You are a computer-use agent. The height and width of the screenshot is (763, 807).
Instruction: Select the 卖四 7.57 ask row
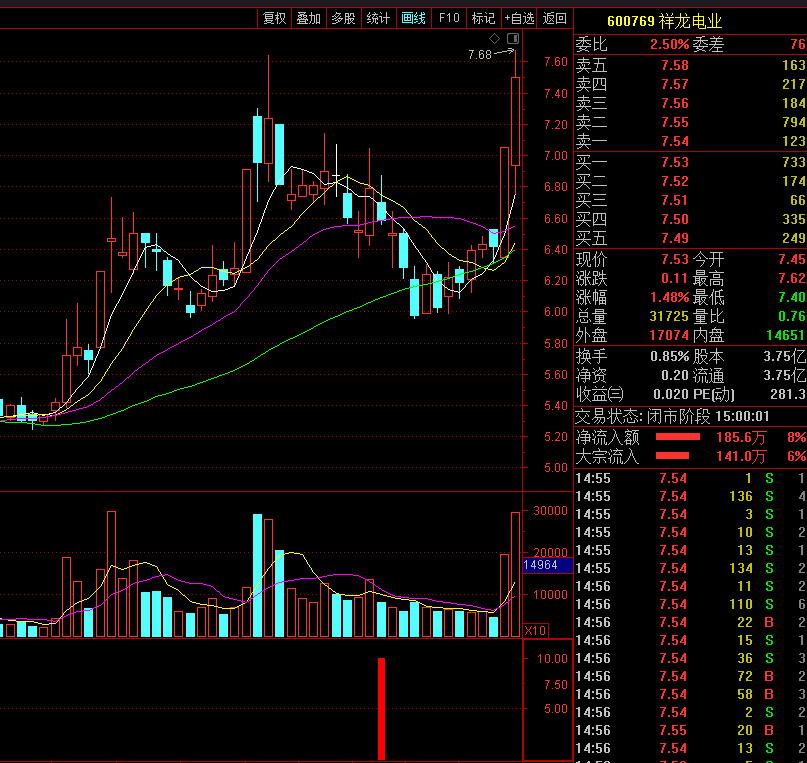point(690,84)
